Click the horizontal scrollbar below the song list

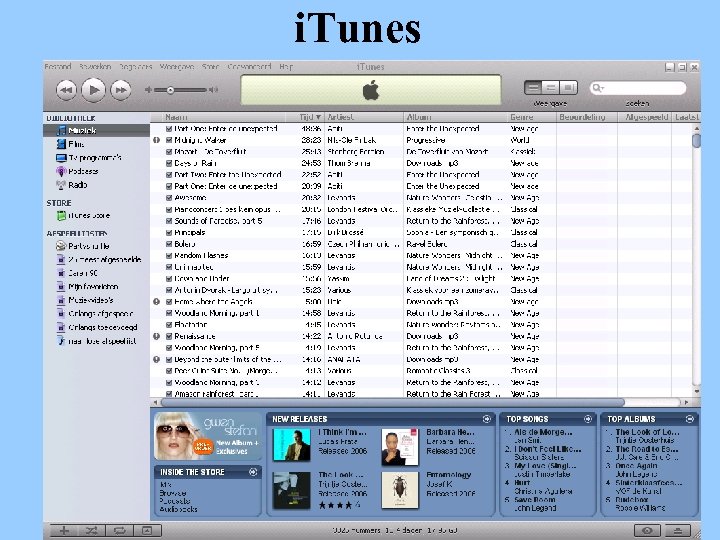[x=393, y=403]
